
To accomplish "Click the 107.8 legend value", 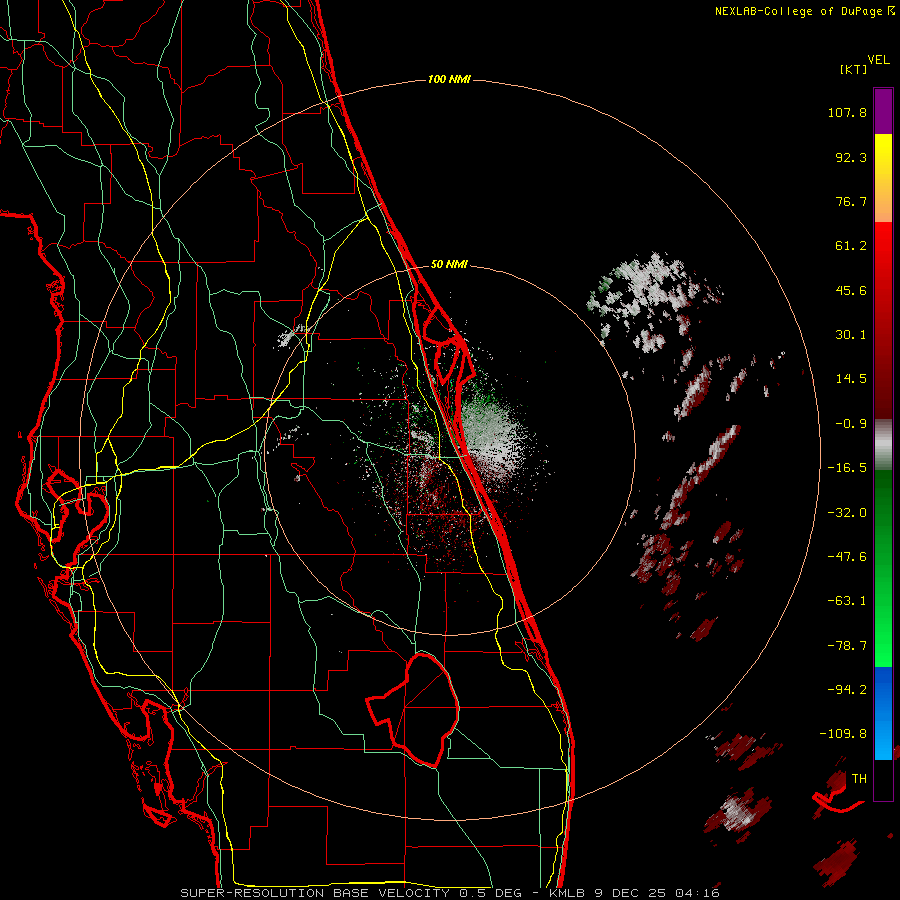I will (847, 112).
